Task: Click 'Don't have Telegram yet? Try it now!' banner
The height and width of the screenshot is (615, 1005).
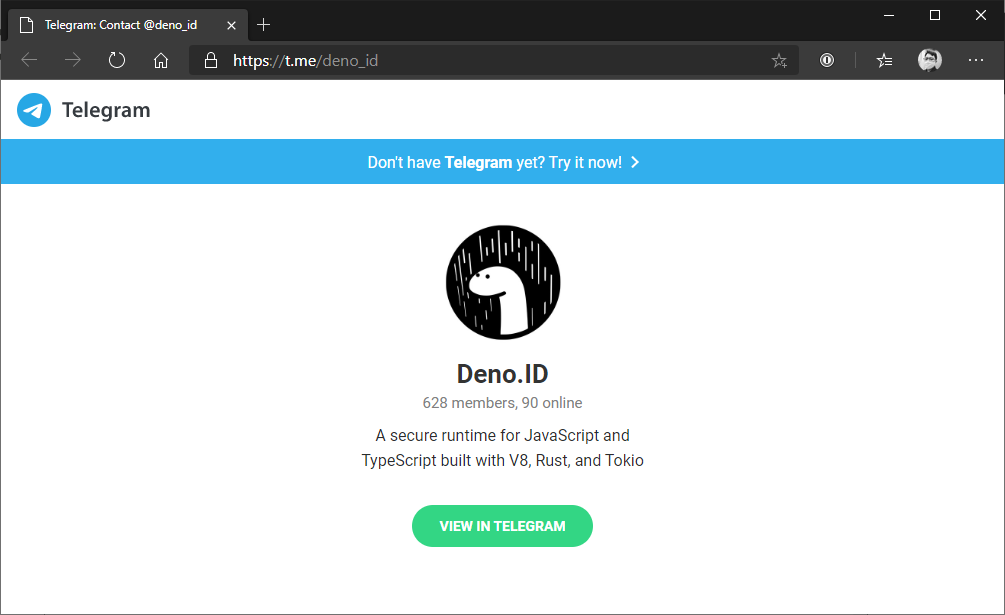Action: tap(502, 162)
